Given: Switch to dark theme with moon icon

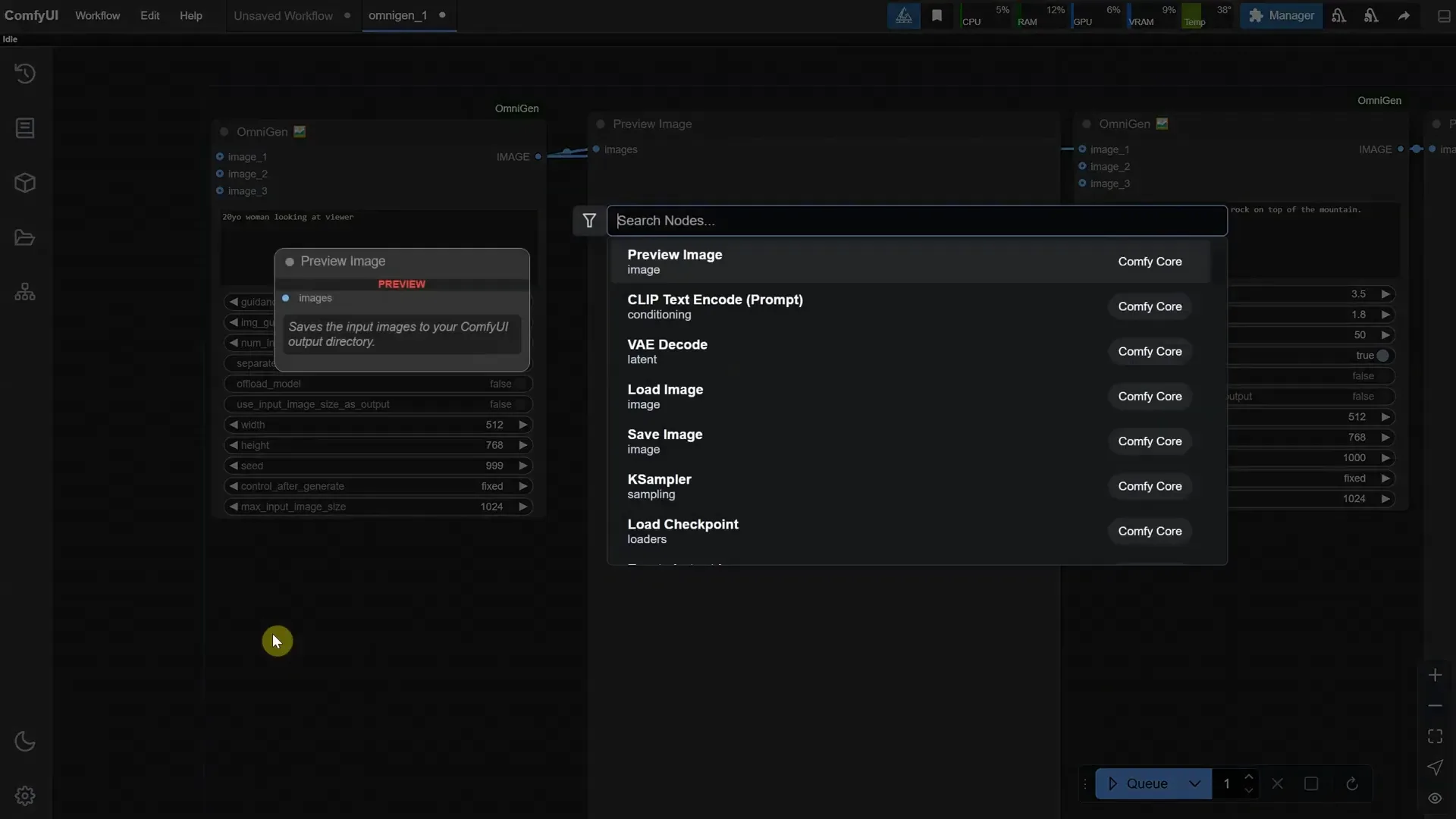Looking at the screenshot, I should [x=25, y=740].
